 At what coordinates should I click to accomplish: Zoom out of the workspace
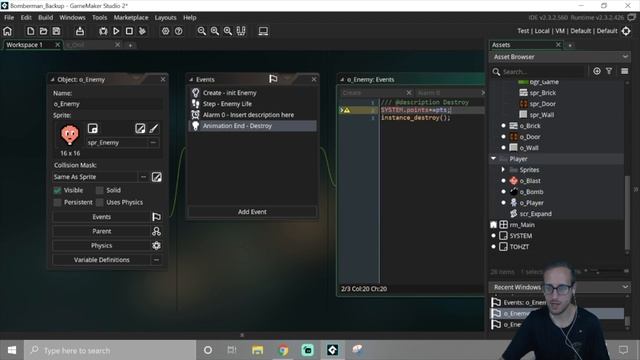pyautogui.click(x=202, y=31)
